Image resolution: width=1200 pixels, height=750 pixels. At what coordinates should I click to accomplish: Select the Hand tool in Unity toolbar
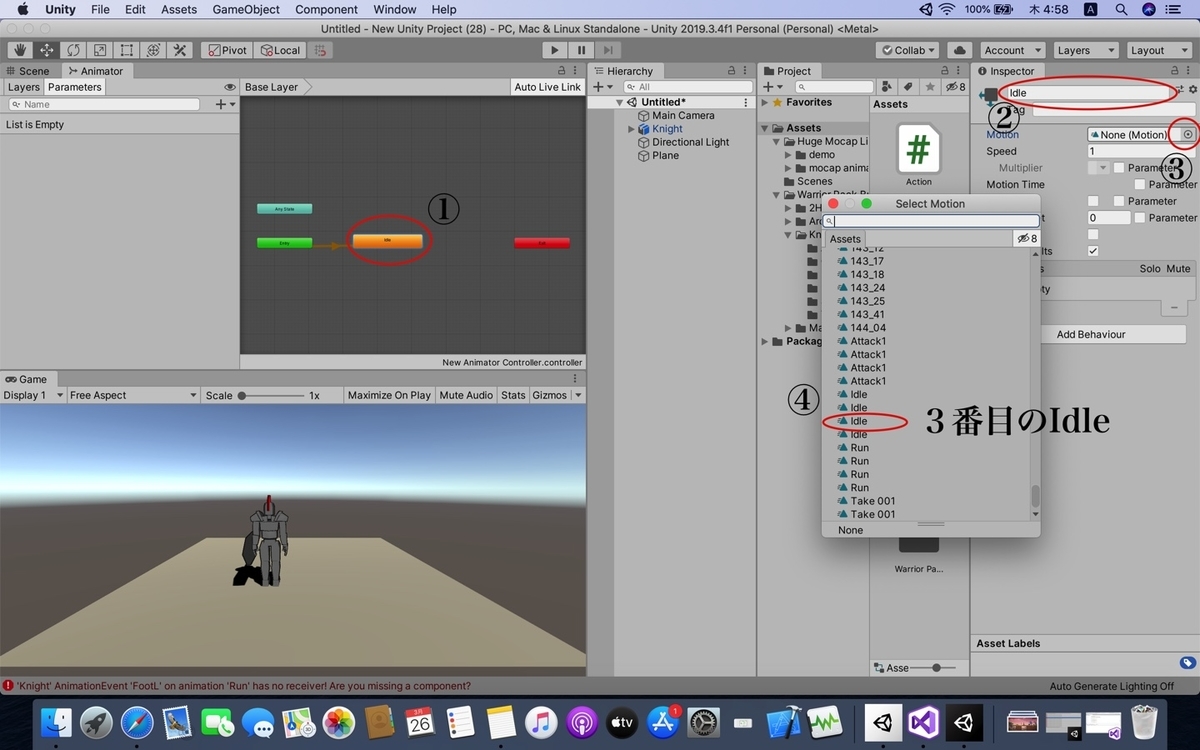coord(19,50)
